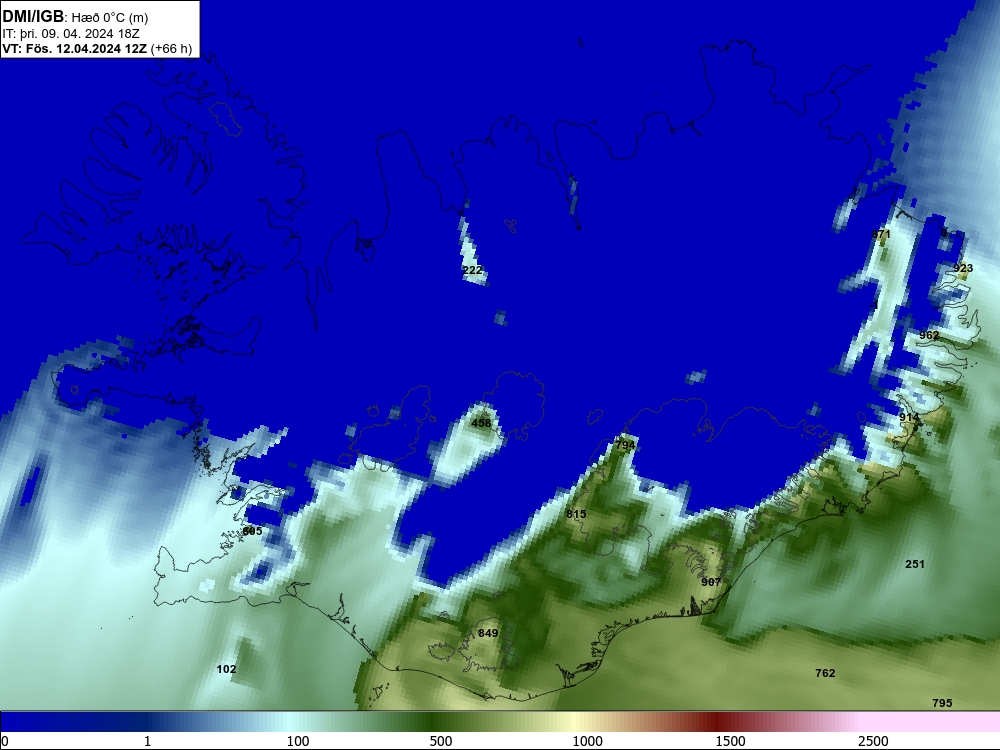The image size is (1000, 750).
Task: Click the map value 907
Action: click(x=711, y=582)
